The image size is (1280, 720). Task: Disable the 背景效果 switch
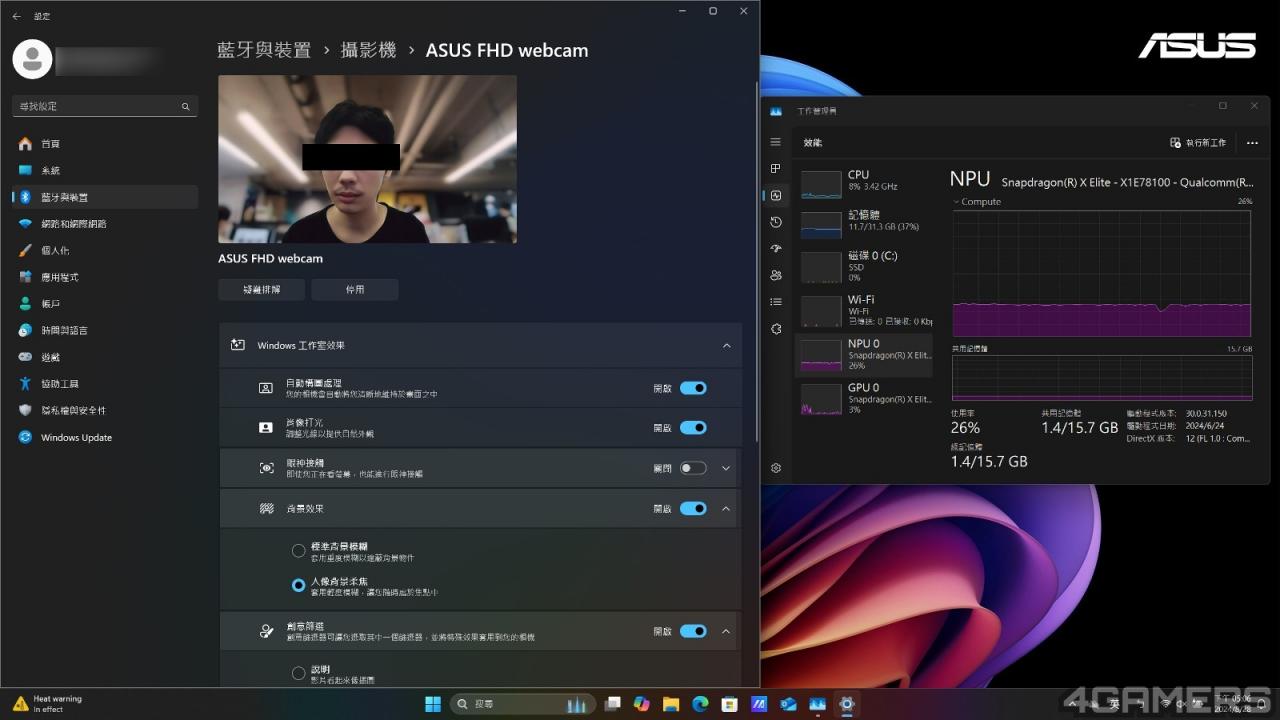(693, 508)
